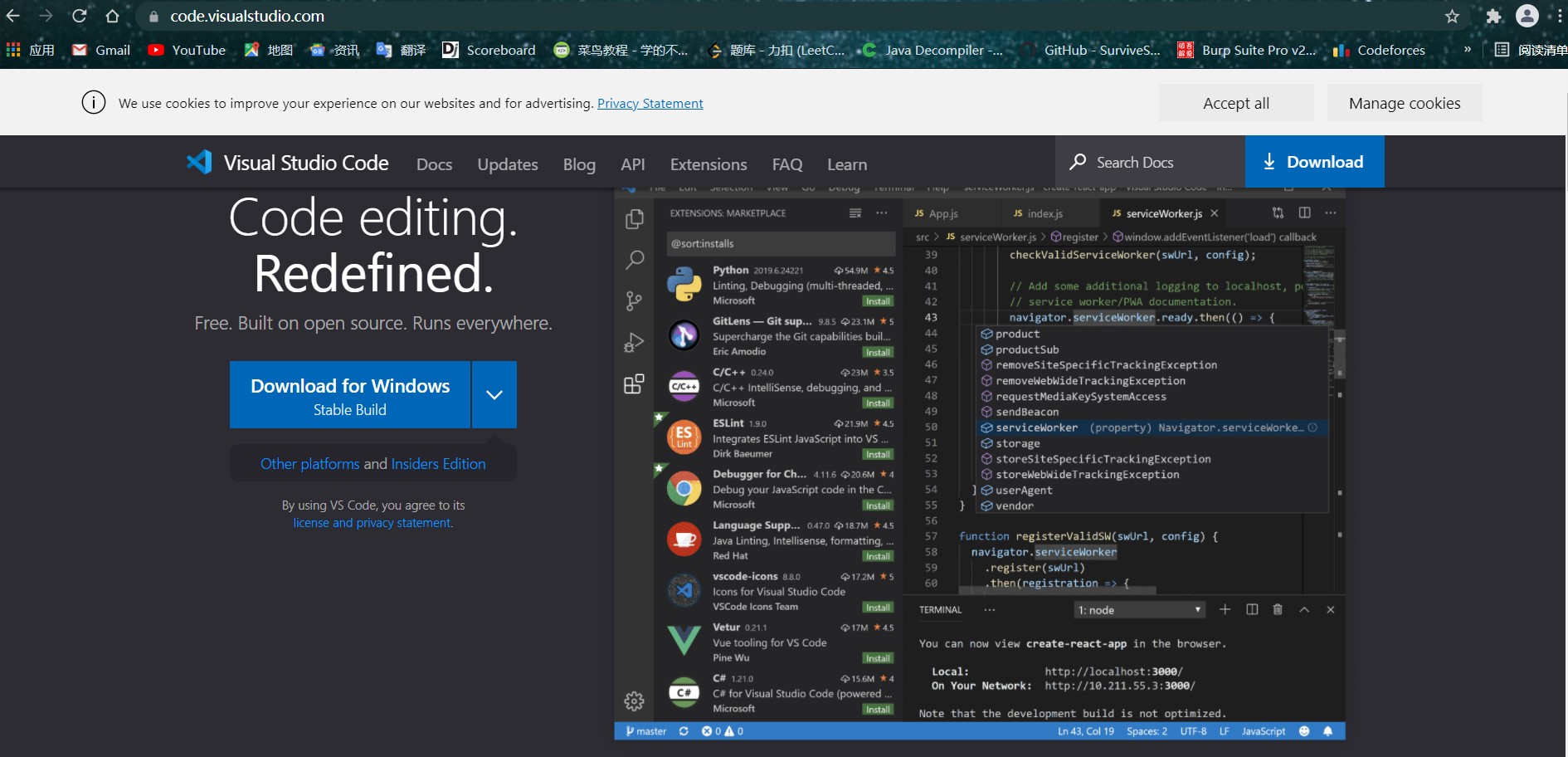This screenshot has width=1568, height=757.
Task: Click the Source Control icon in activity bar
Action: click(635, 300)
